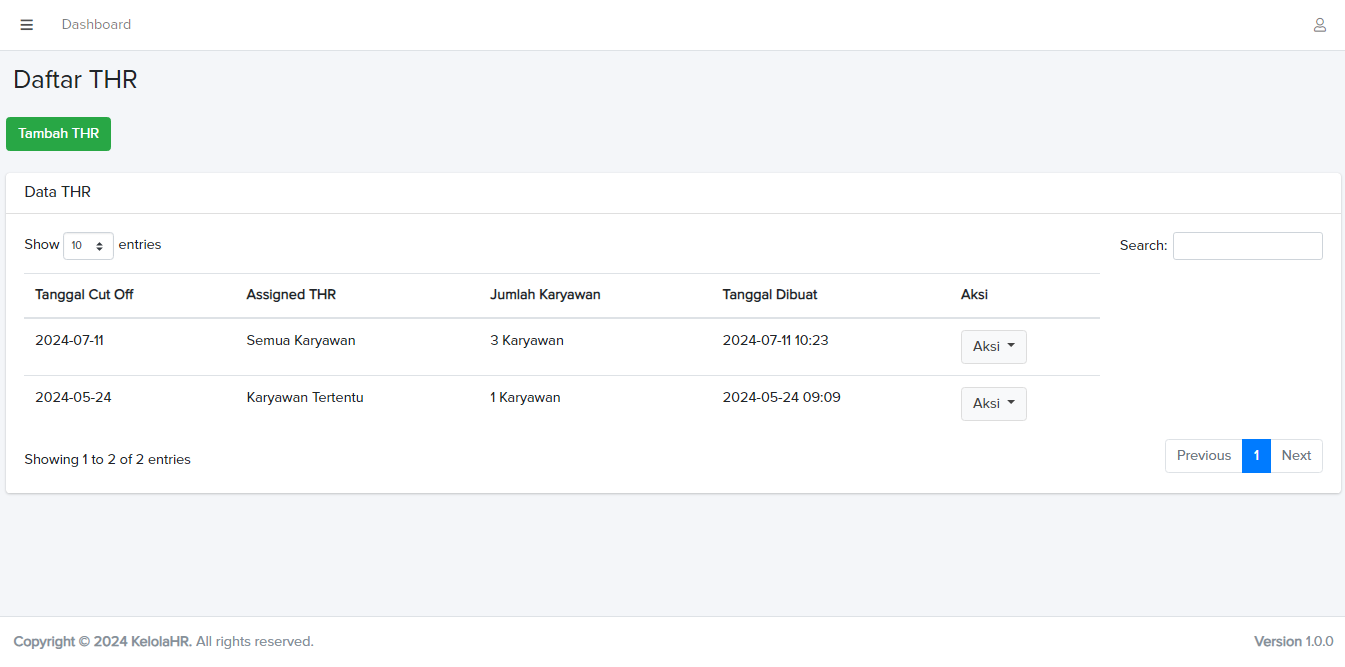
Task: Focus the Search input field
Action: point(1247,246)
